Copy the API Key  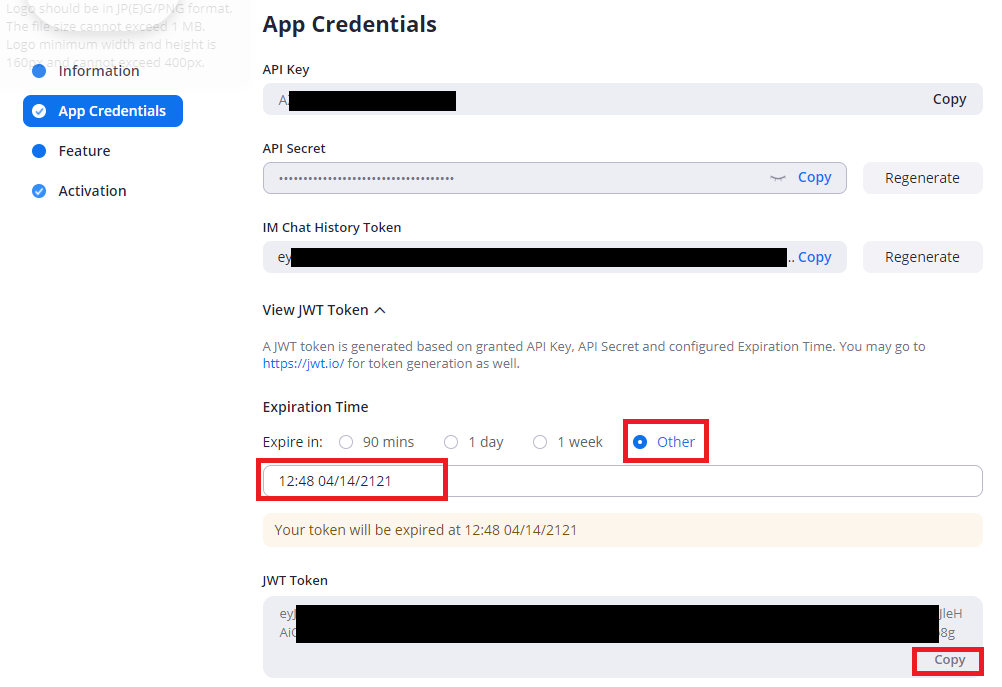[949, 99]
